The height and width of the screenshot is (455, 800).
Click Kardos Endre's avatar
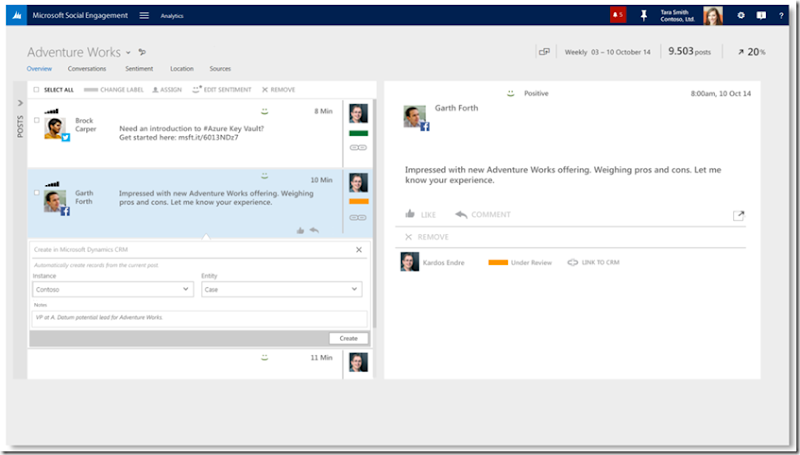[x=410, y=262]
